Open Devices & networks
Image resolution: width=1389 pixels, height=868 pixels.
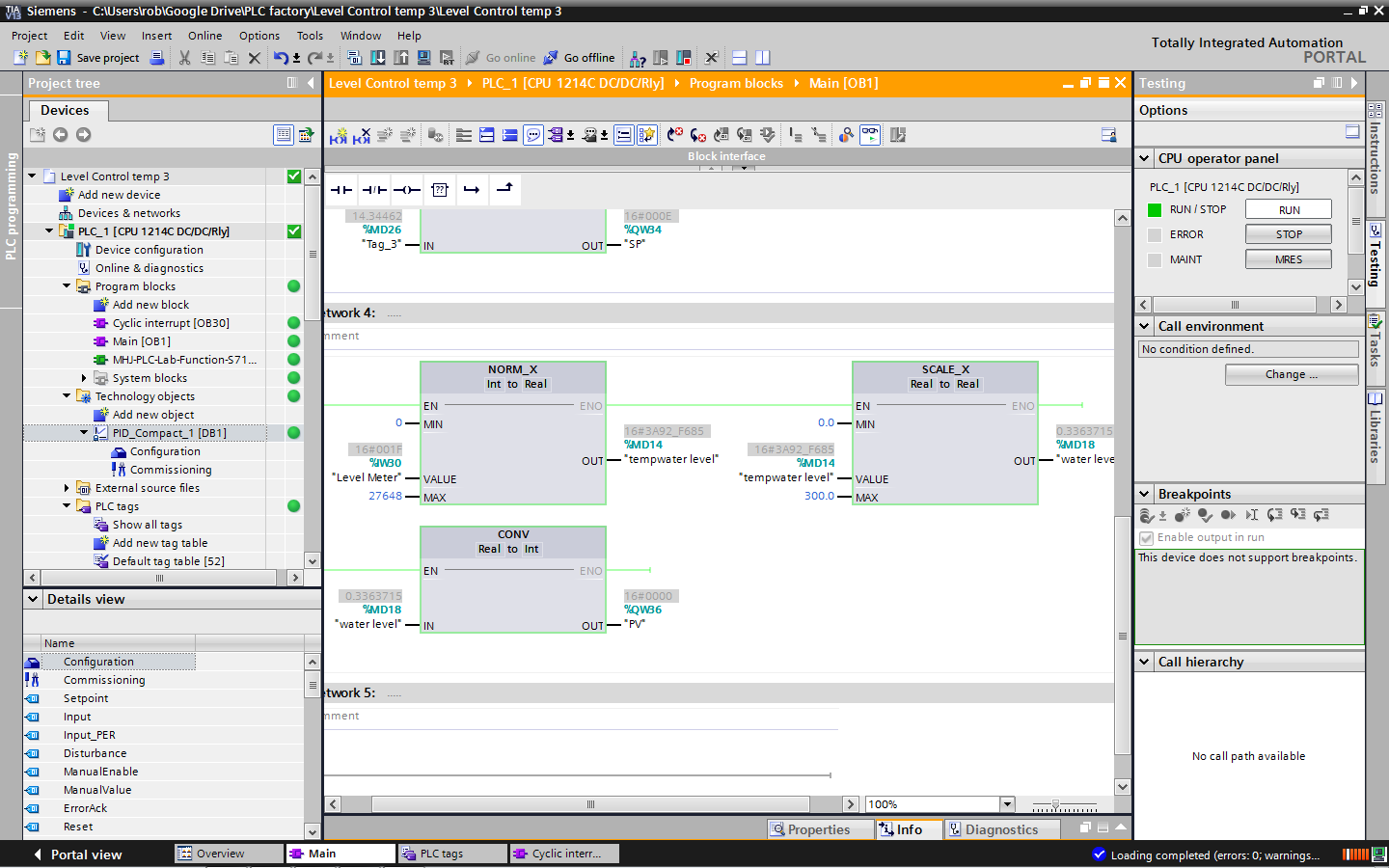coord(128,213)
